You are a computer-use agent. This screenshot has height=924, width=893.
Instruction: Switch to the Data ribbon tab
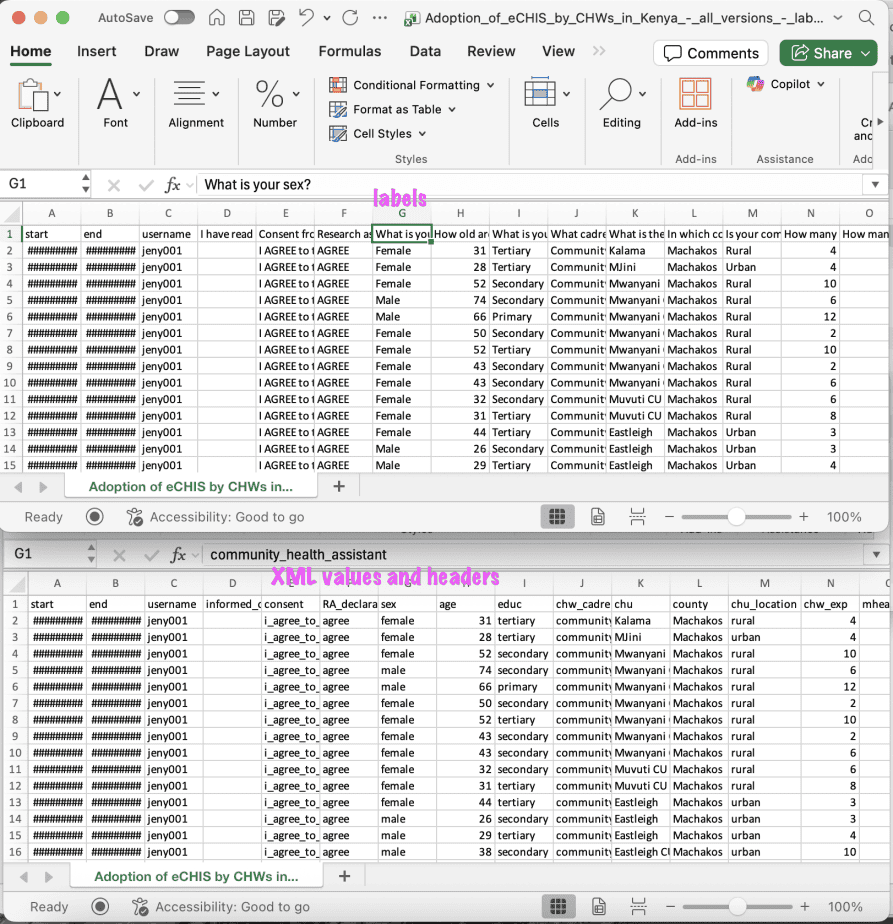click(x=424, y=51)
